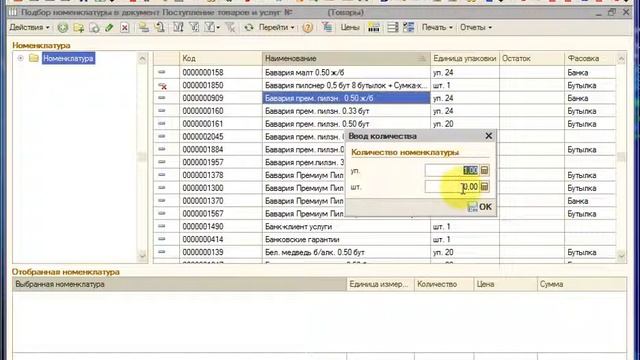This screenshot has width=640, height=360.
Task: Click code cell 0000000909
Action: (x=220, y=98)
